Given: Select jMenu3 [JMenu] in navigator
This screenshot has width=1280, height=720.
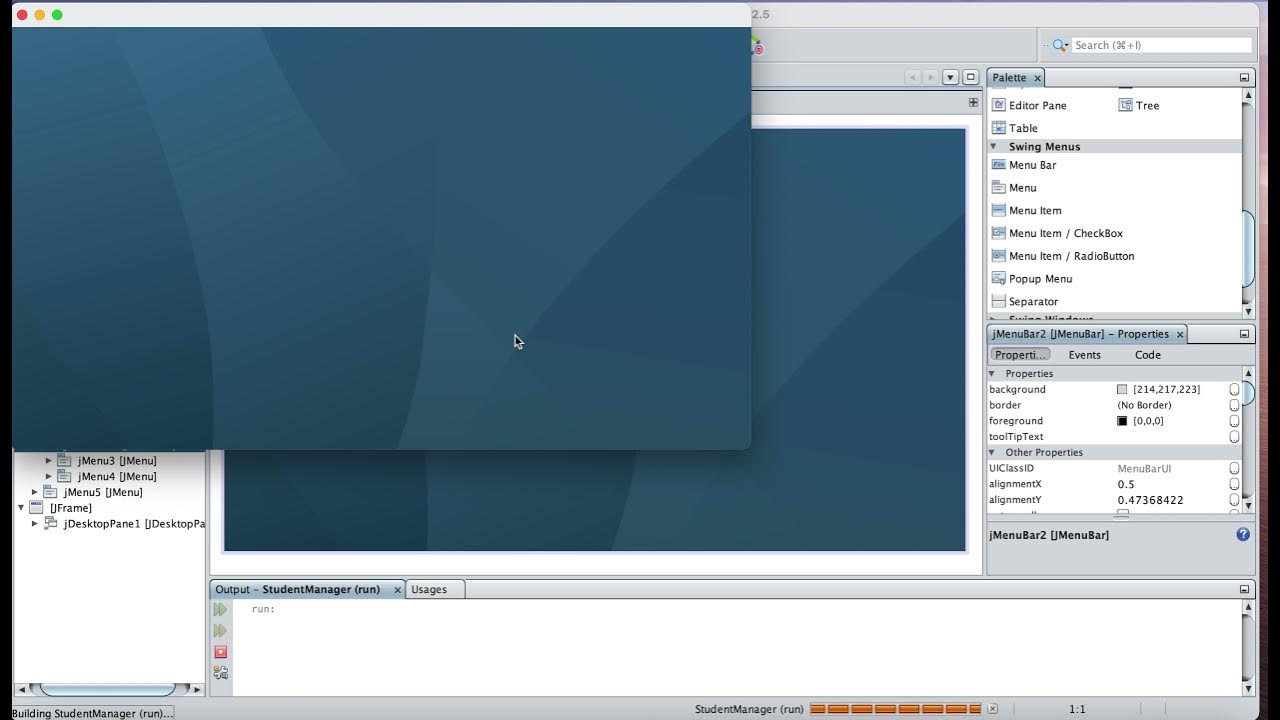Looking at the screenshot, I should click(117, 461).
